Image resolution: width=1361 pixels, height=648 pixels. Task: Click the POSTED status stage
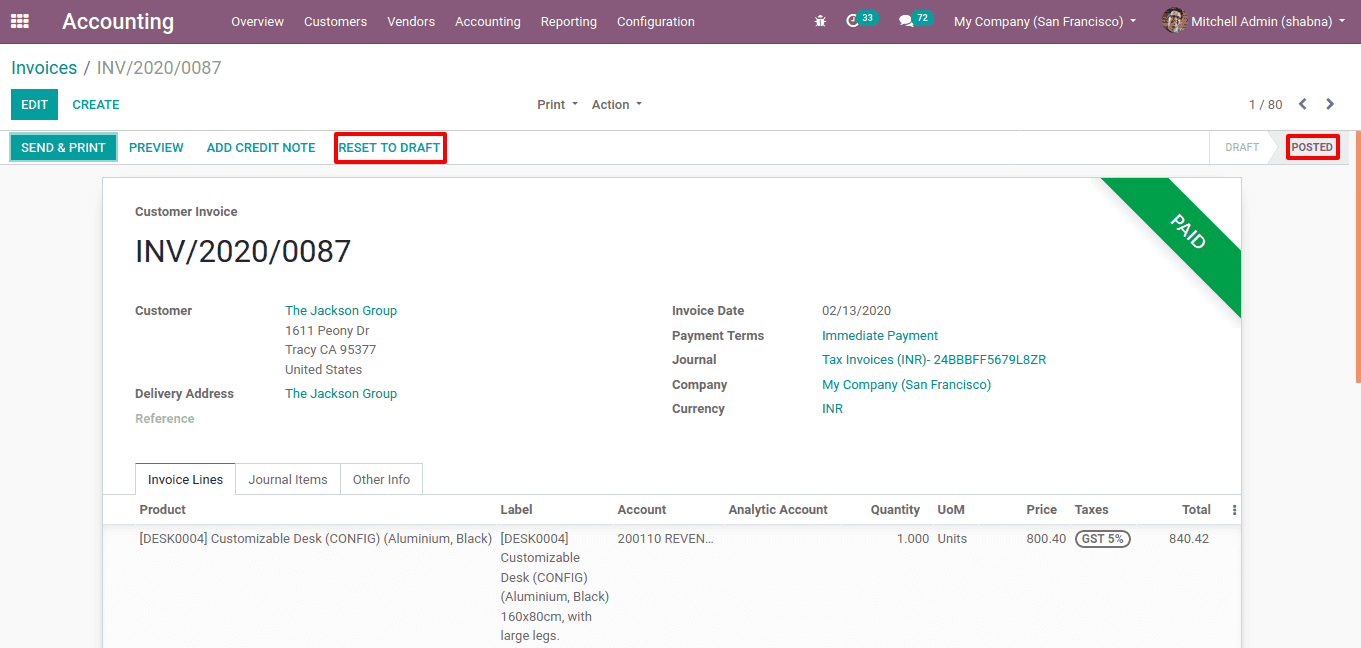(x=1312, y=147)
